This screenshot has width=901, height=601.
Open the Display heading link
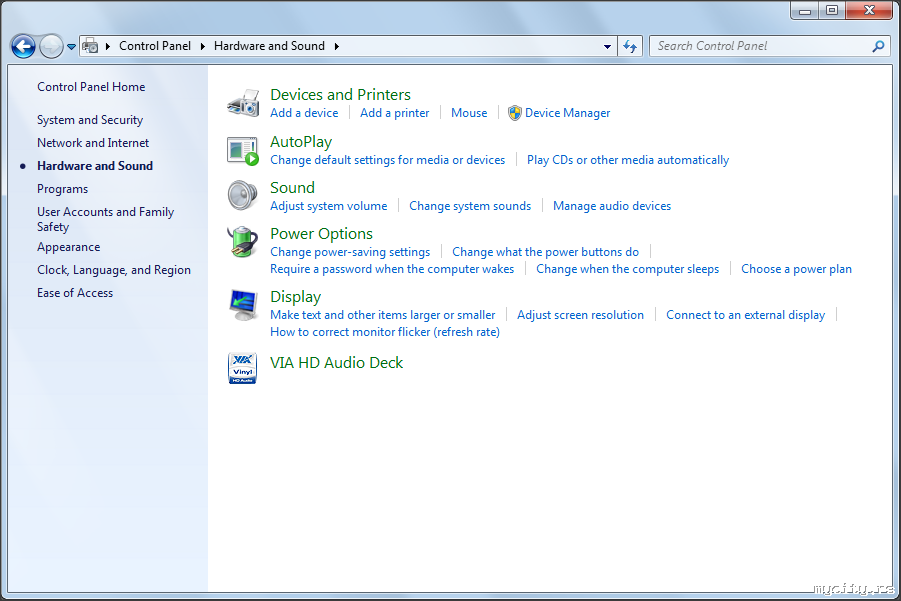point(295,296)
